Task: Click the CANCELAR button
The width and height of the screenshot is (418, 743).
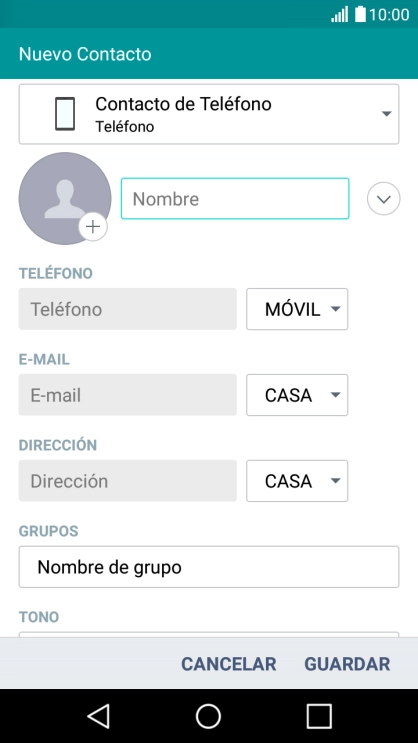Action: coord(228,664)
